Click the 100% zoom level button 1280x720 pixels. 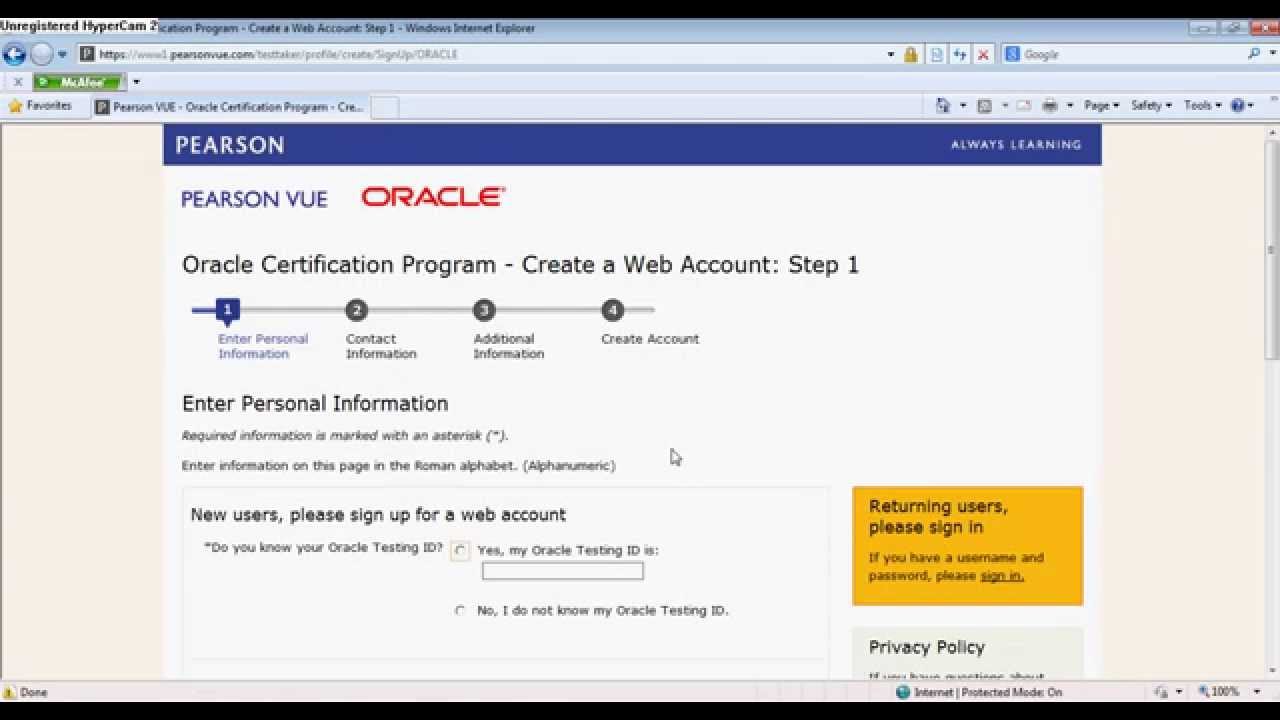pyautogui.click(x=1219, y=692)
